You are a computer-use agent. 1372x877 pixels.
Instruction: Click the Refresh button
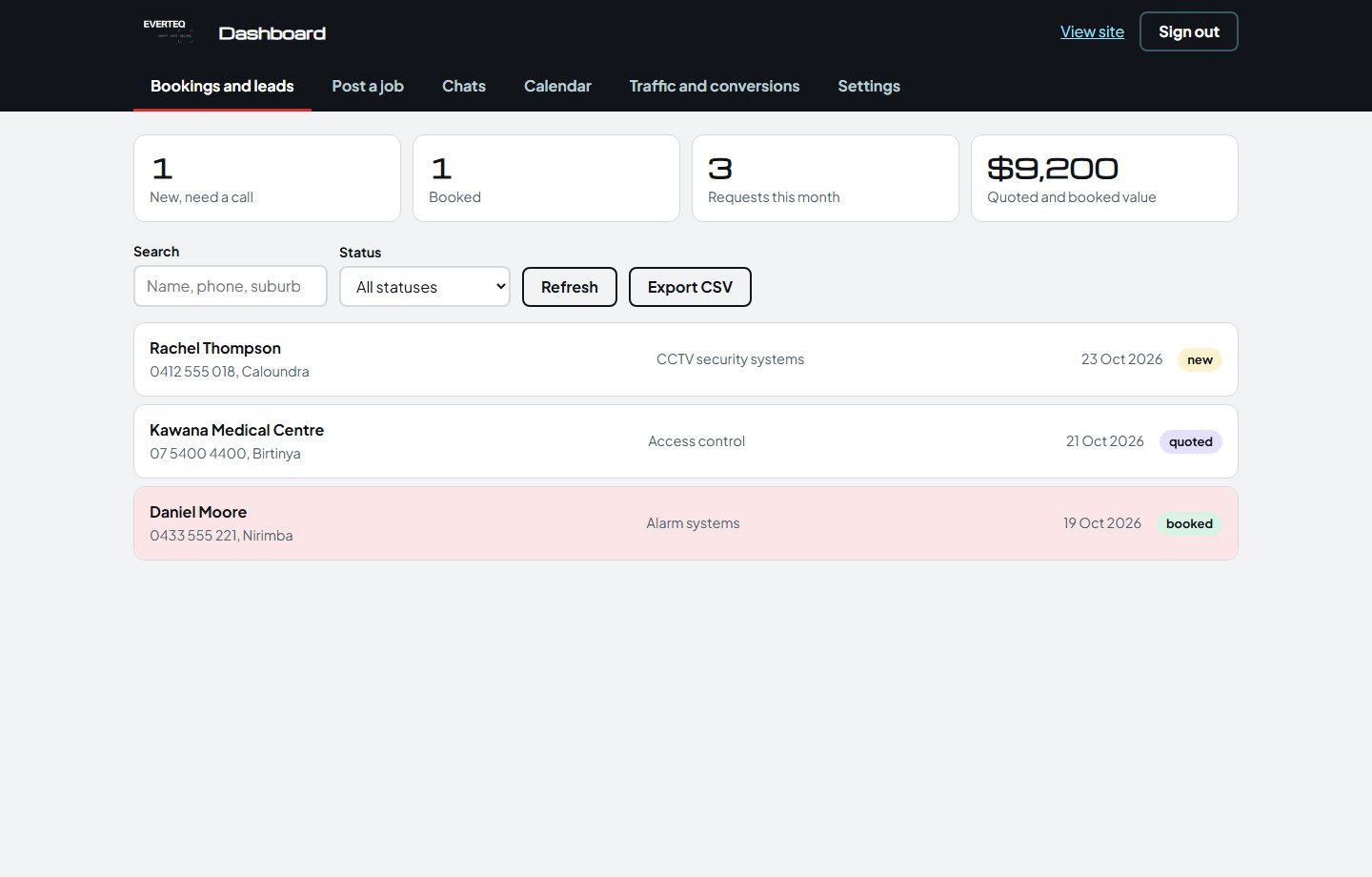(x=570, y=287)
